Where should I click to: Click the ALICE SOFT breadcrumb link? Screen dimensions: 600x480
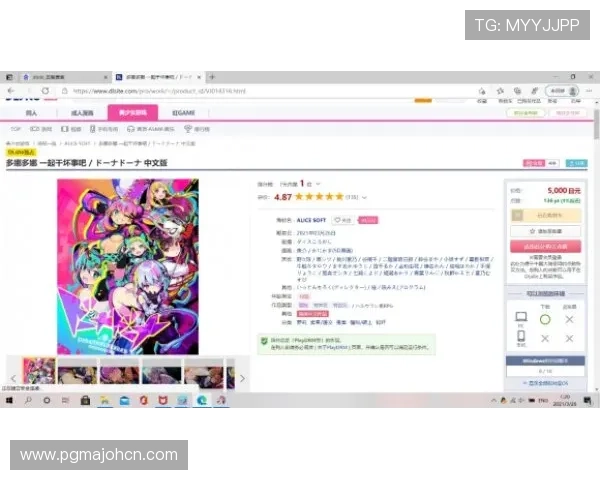tap(77, 144)
